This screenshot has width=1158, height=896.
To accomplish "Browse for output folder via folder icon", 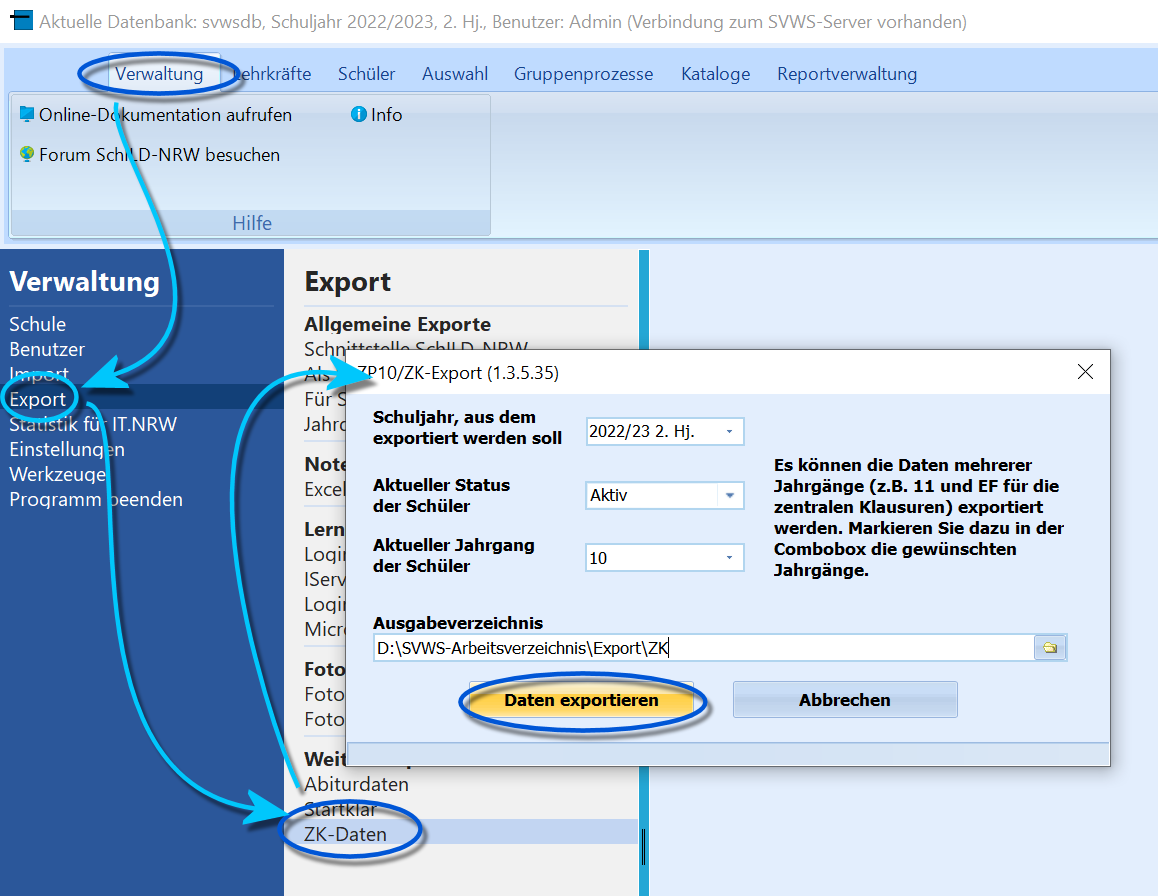I will [1049, 648].
